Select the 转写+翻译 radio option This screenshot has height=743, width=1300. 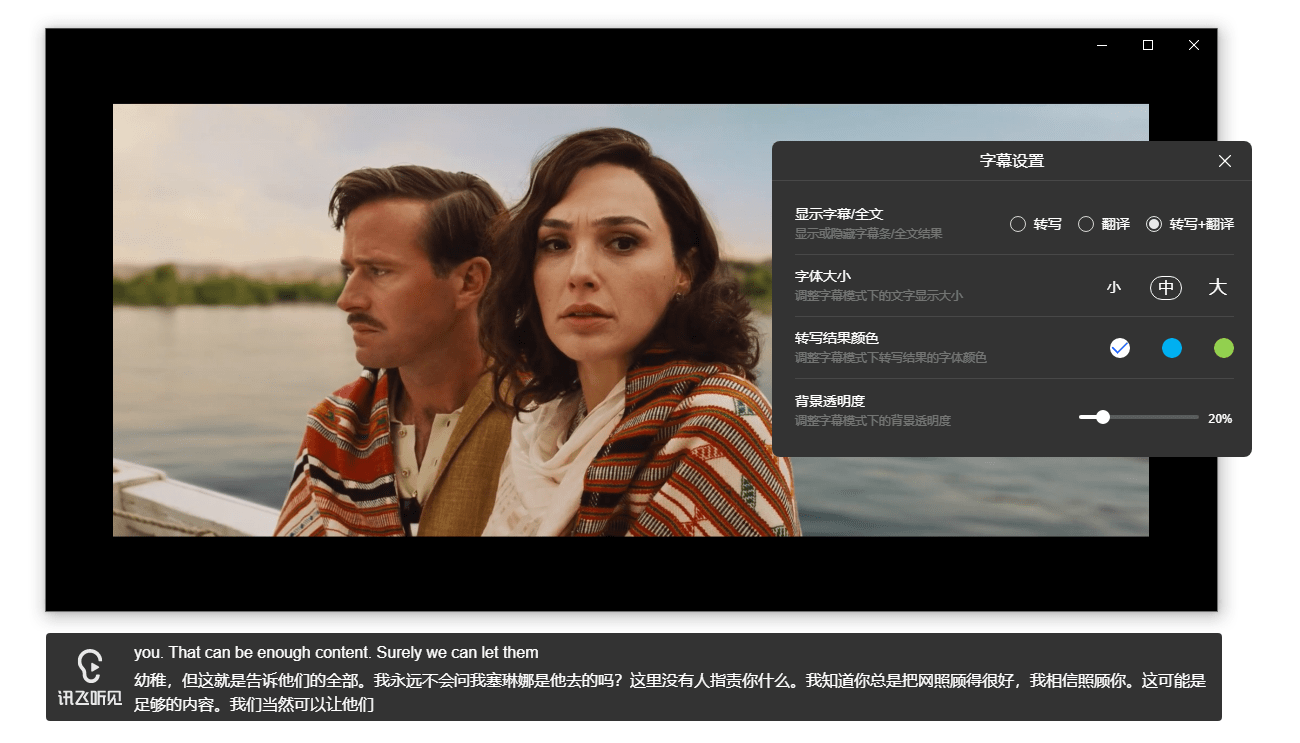pyautogui.click(x=1190, y=224)
